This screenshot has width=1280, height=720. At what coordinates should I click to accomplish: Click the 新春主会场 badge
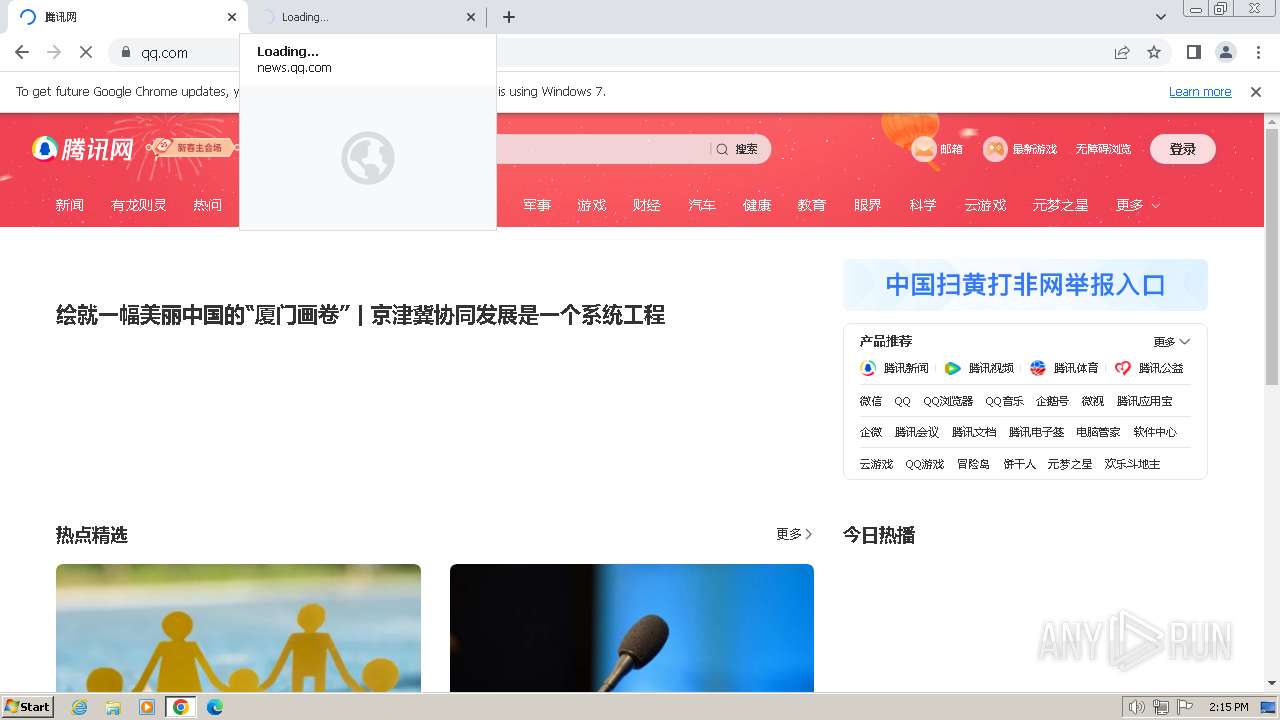194,148
